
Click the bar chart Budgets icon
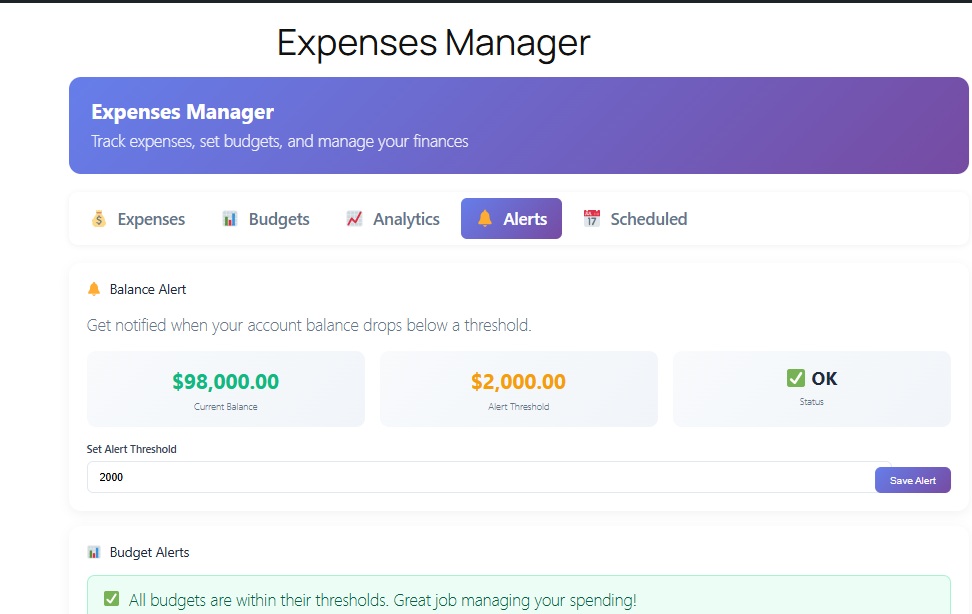pyautogui.click(x=230, y=219)
